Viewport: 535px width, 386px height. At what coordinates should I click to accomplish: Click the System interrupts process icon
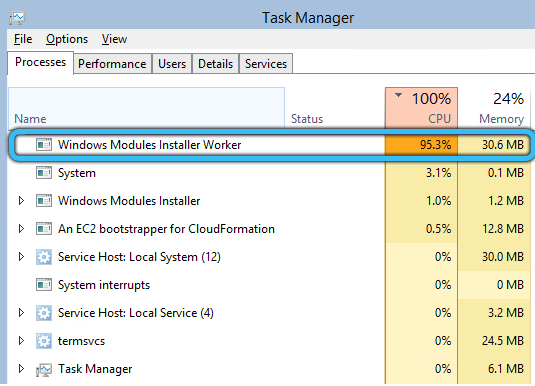click(44, 285)
